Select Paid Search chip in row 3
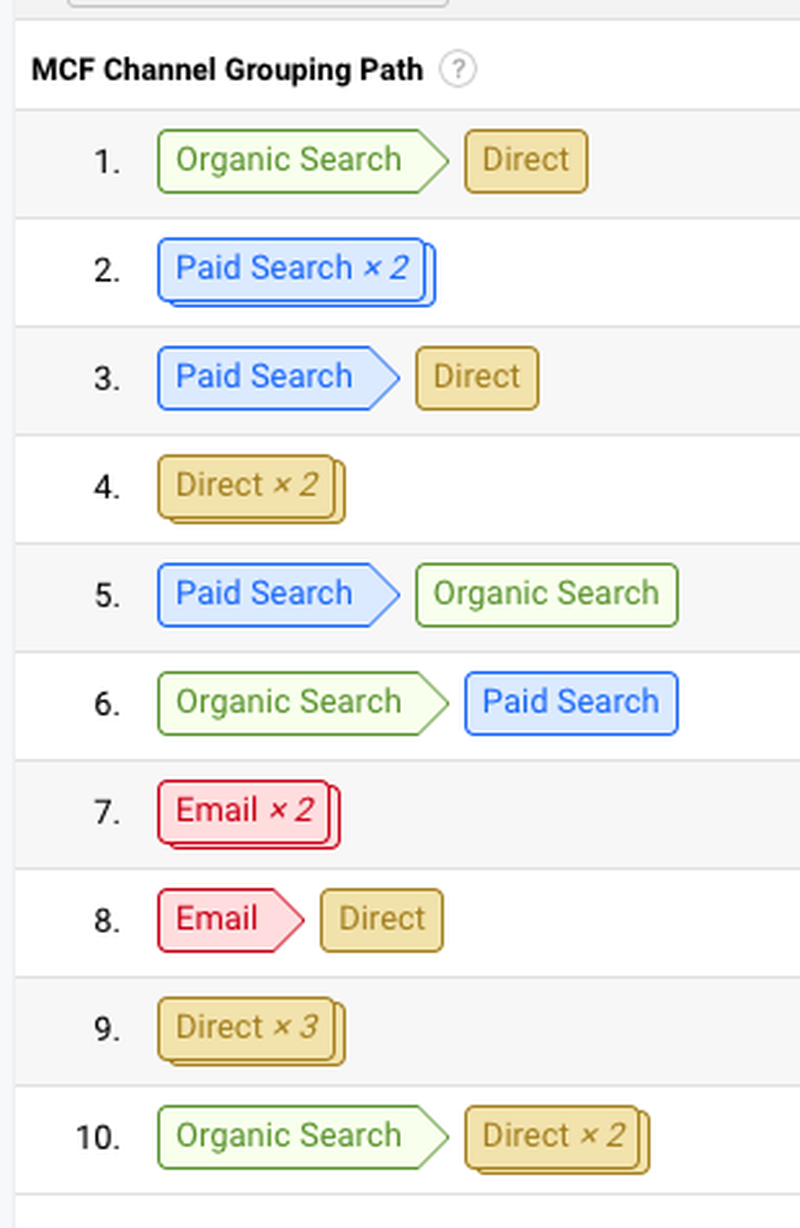 click(265, 377)
